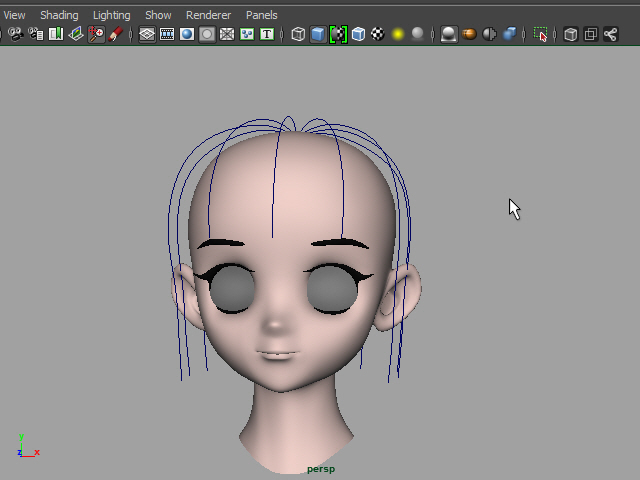
Task: Open the Renderer menu
Action: [x=208, y=15]
